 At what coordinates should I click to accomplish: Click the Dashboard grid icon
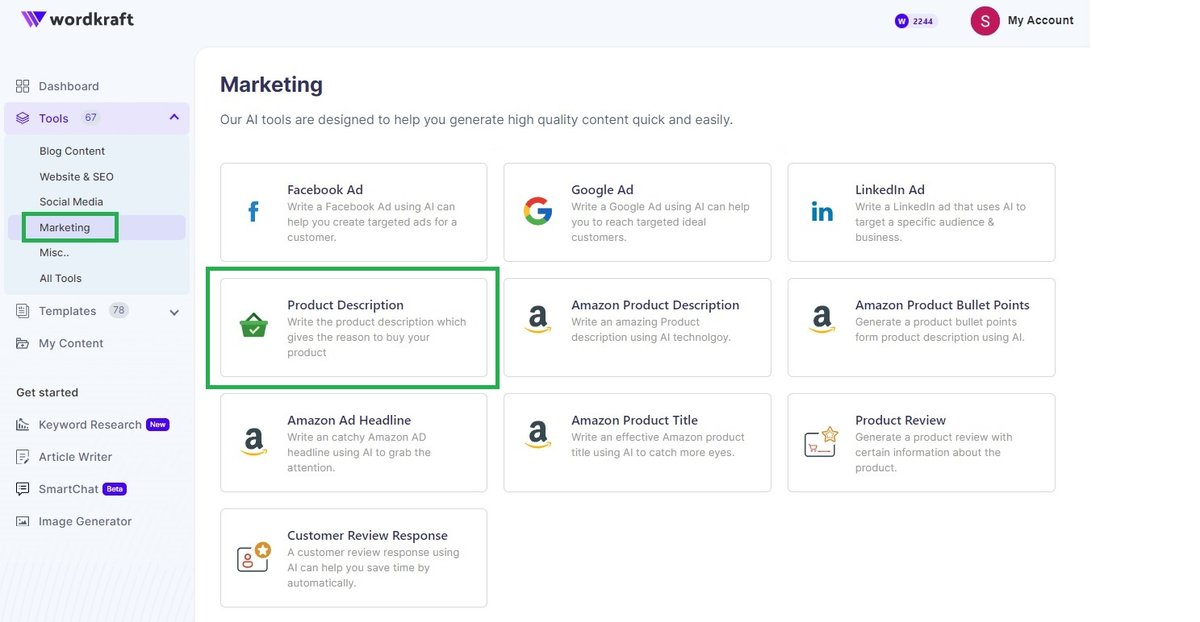click(x=22, y=86)
